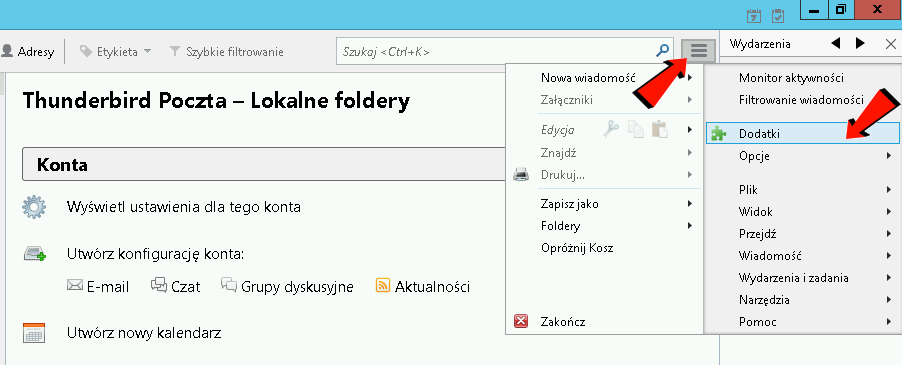Set up Aktualności feeds account
The height and width of the screenshot is (365, 902).
[432, 286]
